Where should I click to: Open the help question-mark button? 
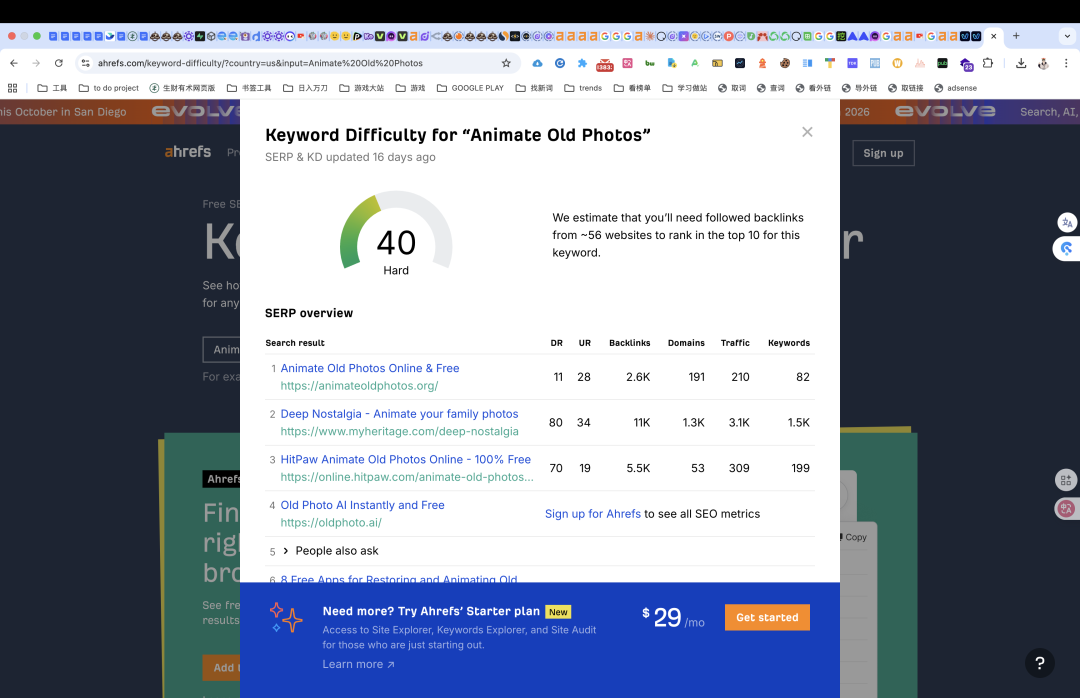tap(1040, 663)
